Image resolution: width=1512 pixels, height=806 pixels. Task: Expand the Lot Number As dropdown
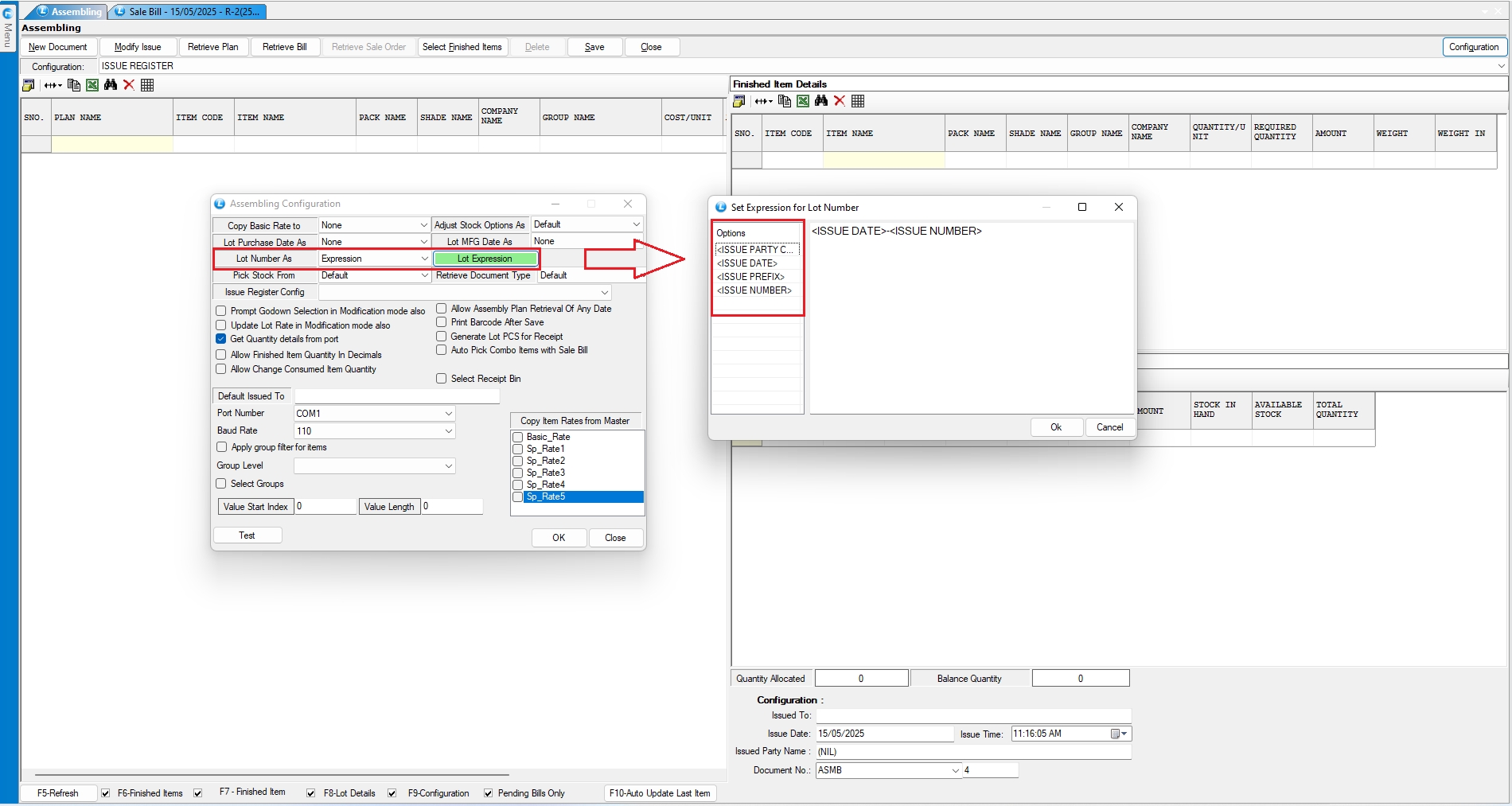424,259
